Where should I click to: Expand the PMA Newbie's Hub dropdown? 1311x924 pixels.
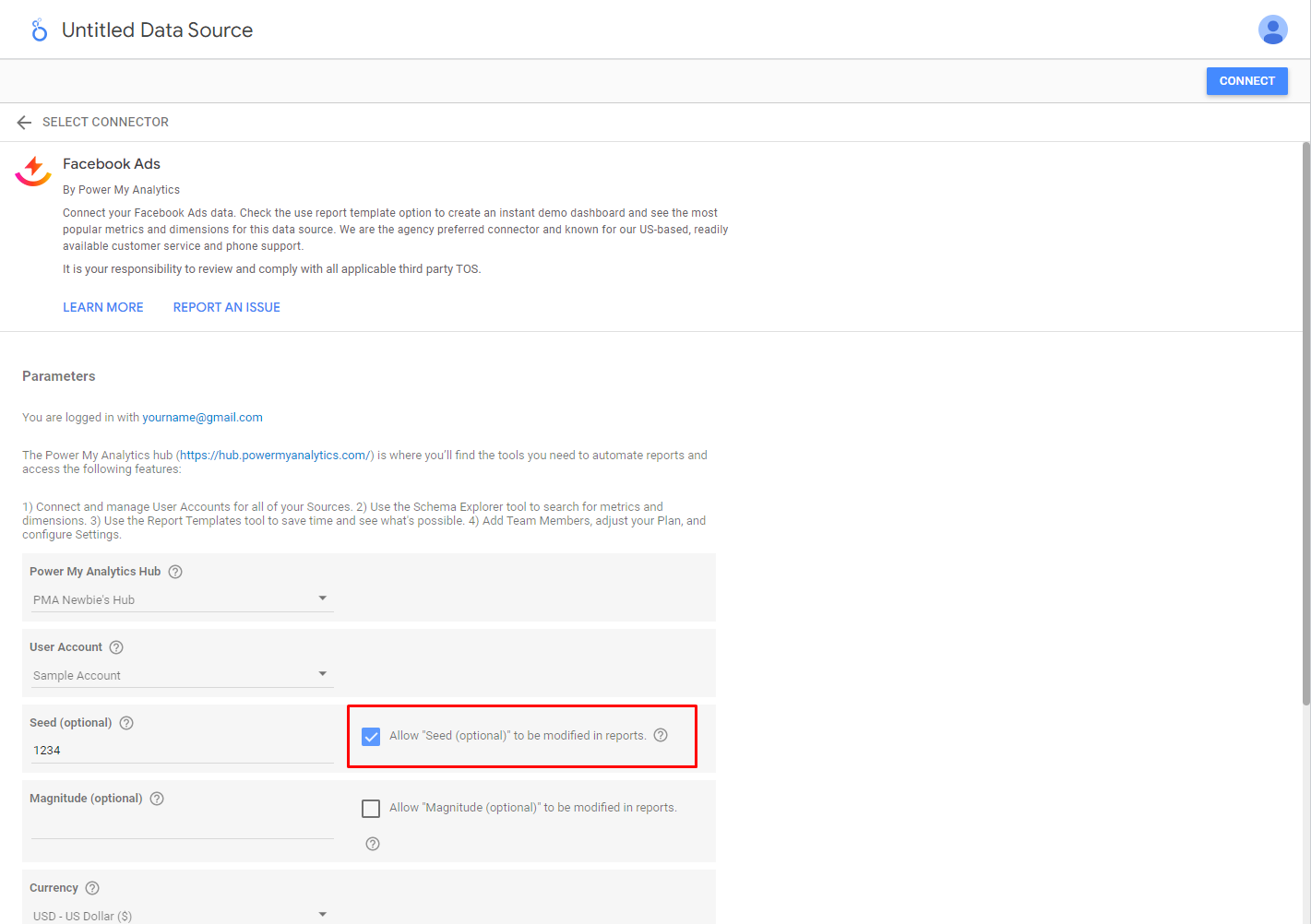182,599
